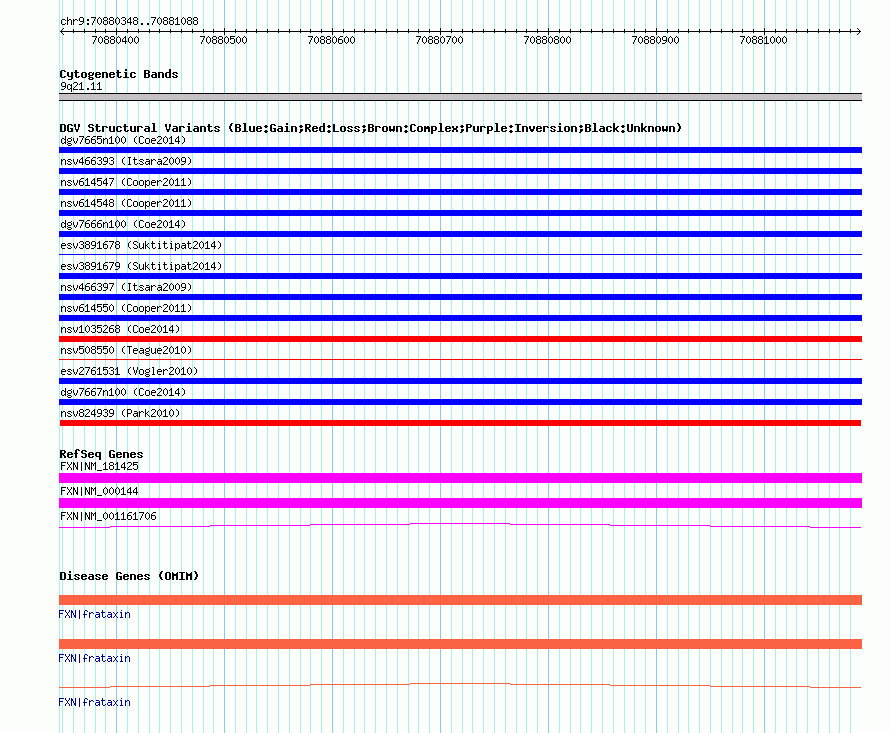The height and width of the screenshot is (733, 890).
Task: Click ruler position 70880900
Action: tap(656, 40)
